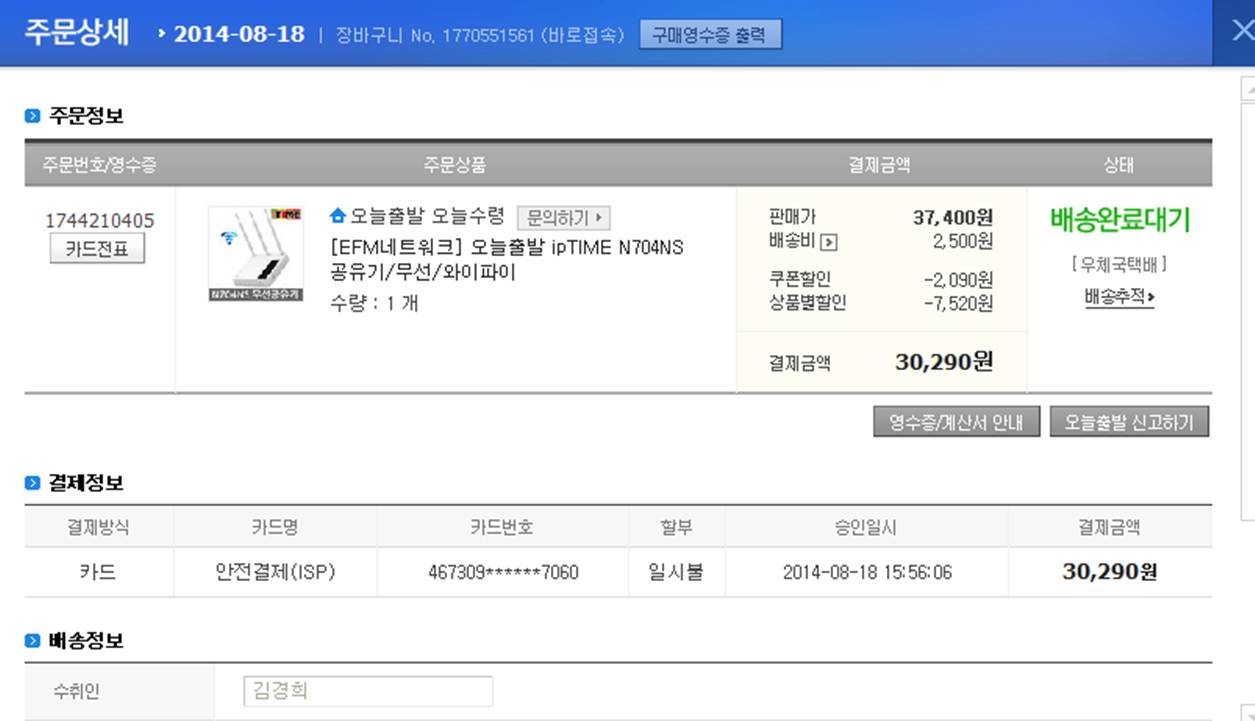The width and height of the screenshot is (1255, 721).
Task: Close the order detail popup with X
Action: point(1240,31)
